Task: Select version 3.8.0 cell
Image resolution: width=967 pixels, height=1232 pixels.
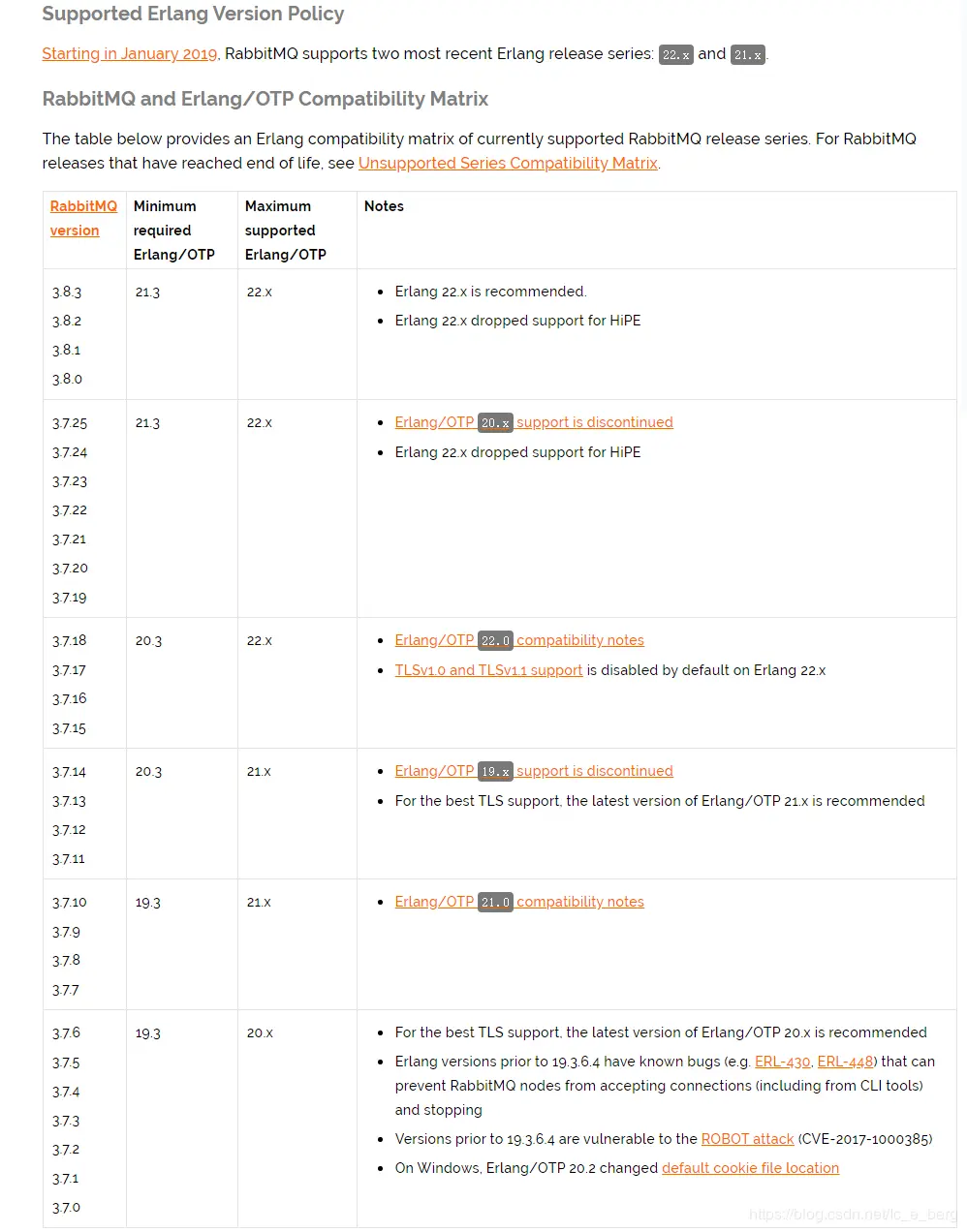Action: [x=67, y=379]
